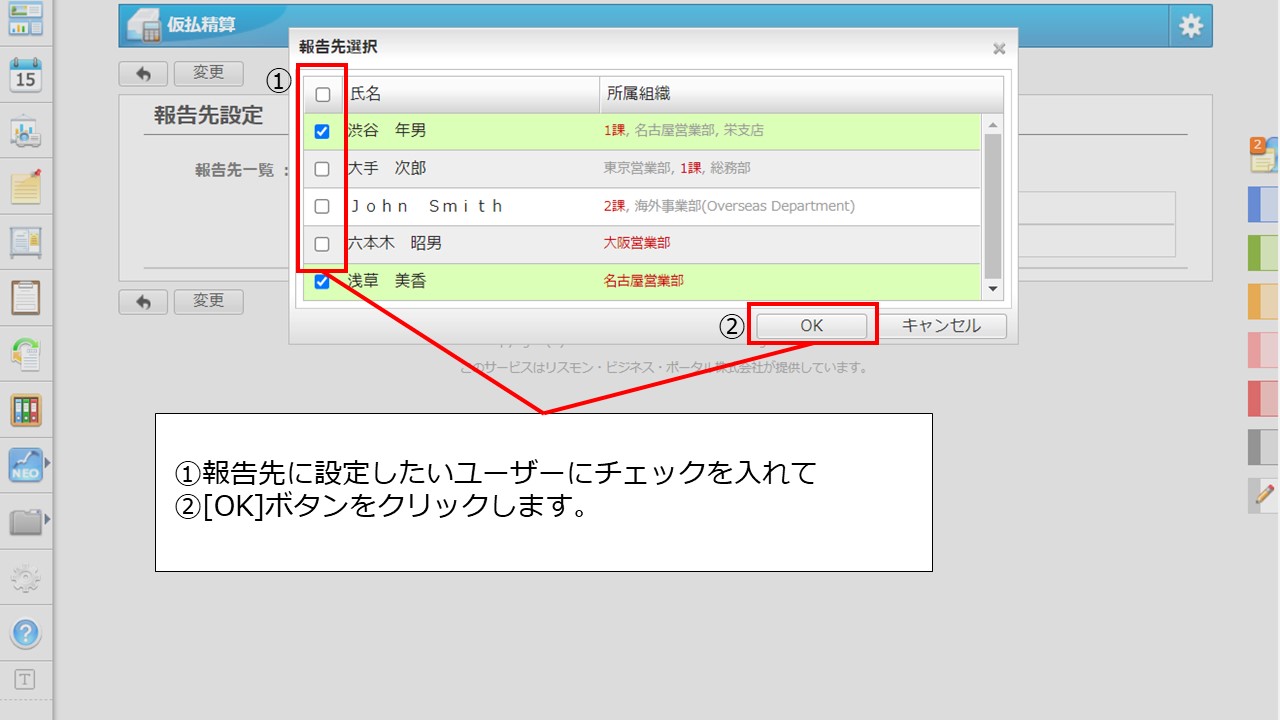Click the 報告先一覧 label
The height and width of the screenshot is (720, 1280).
click(234, 170)
